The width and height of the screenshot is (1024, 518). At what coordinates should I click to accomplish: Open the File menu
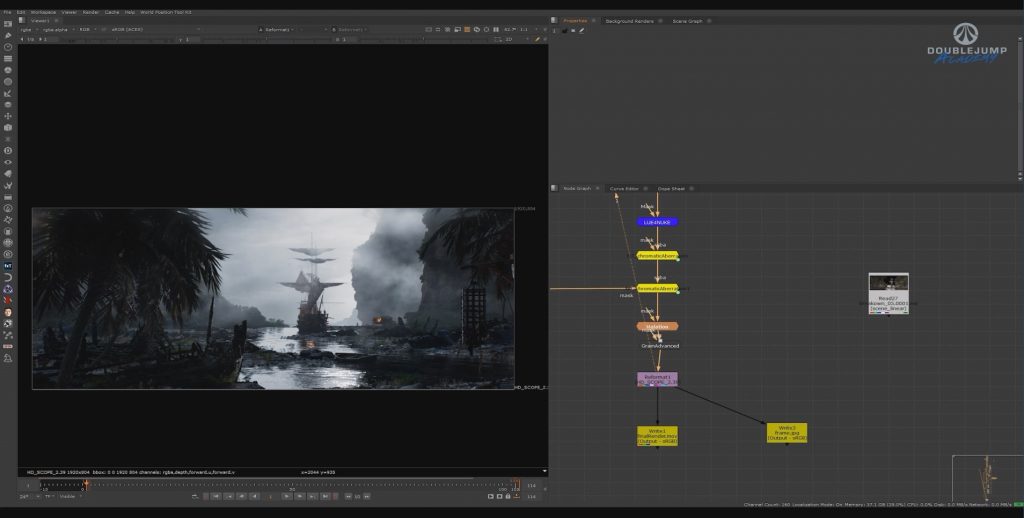pos(7,12)
